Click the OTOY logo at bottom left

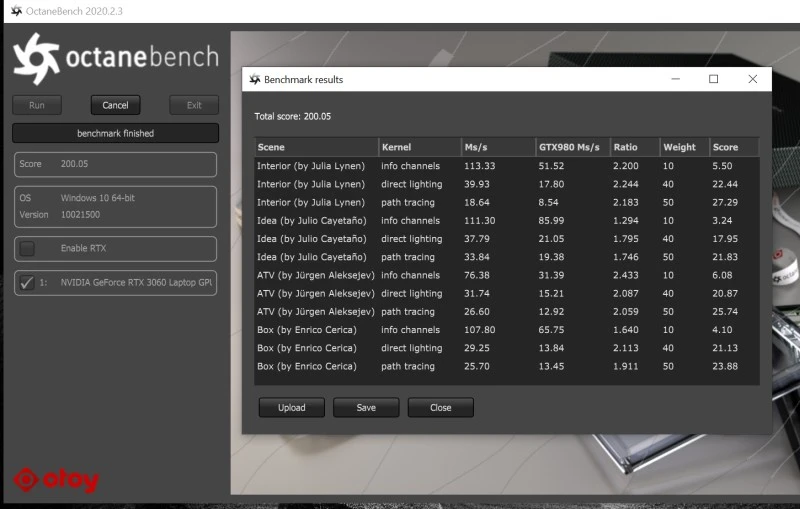pyautogui.click(x=56, y=480)
